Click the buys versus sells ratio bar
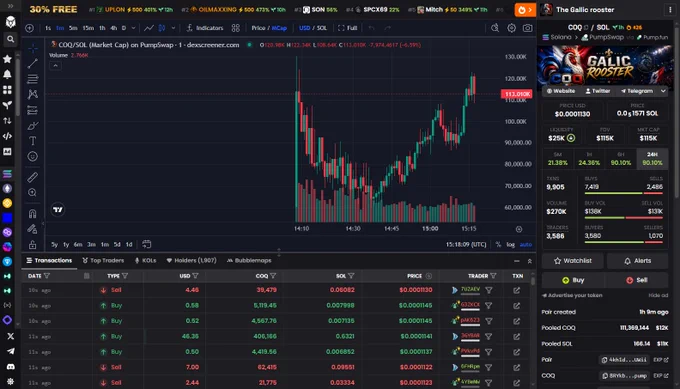680x389 pixels. coord(623,193)
